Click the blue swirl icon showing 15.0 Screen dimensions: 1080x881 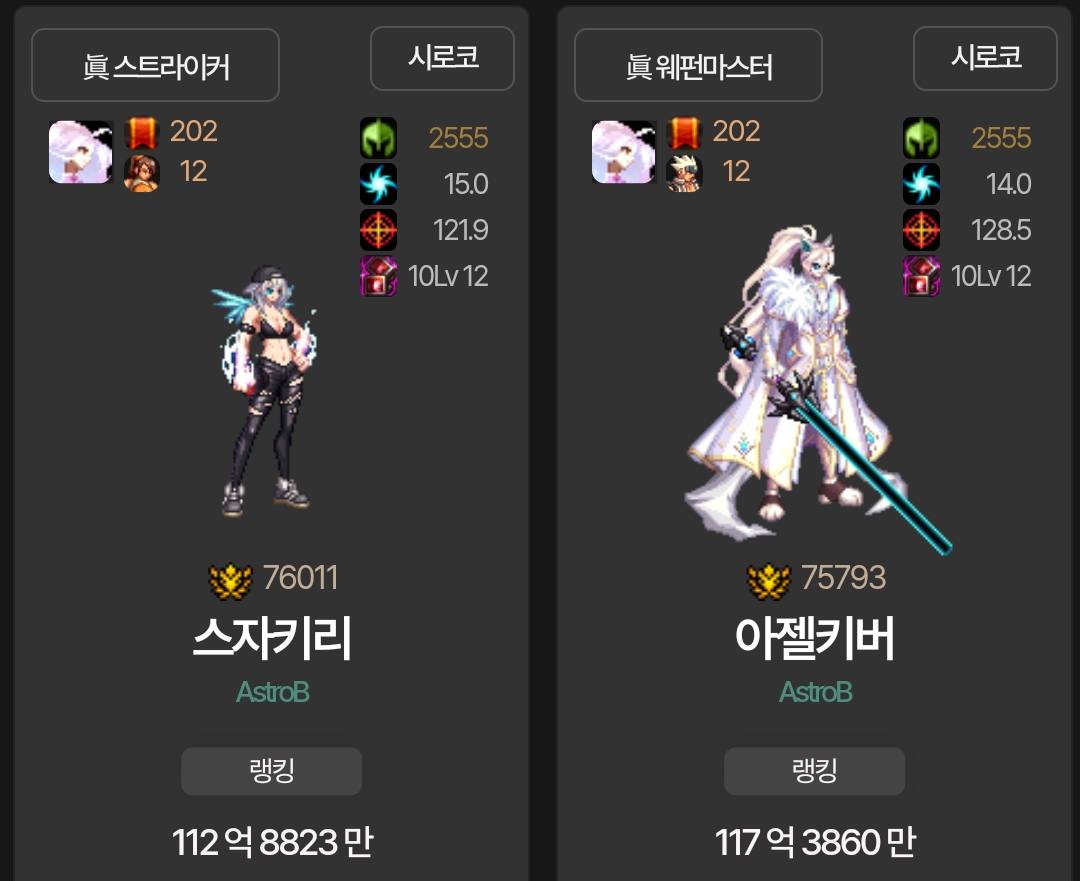[378, 184]
